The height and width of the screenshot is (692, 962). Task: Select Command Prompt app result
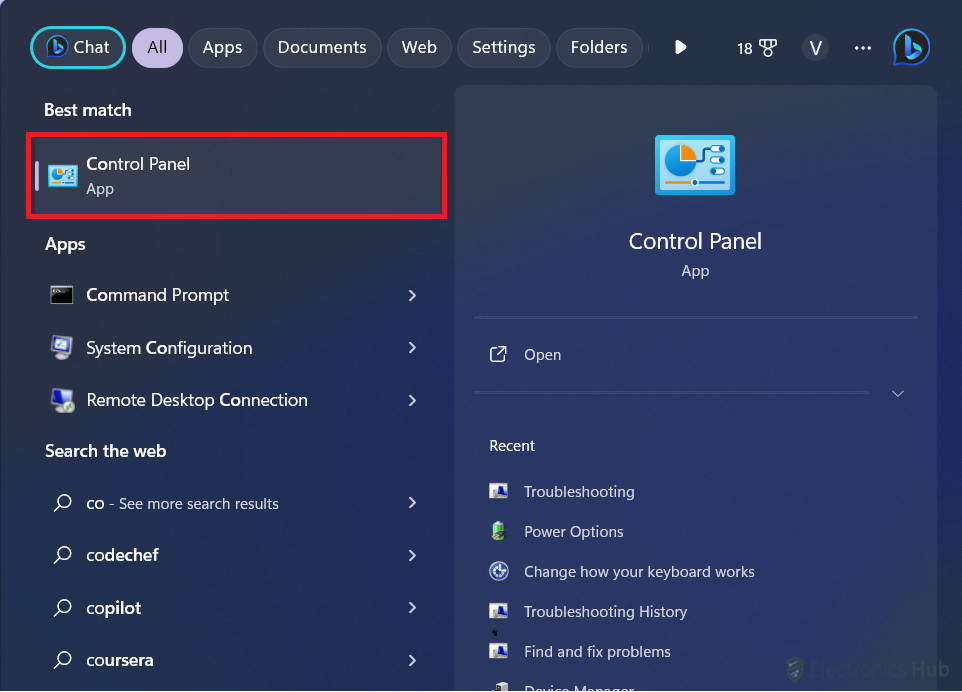coord(237,295)
